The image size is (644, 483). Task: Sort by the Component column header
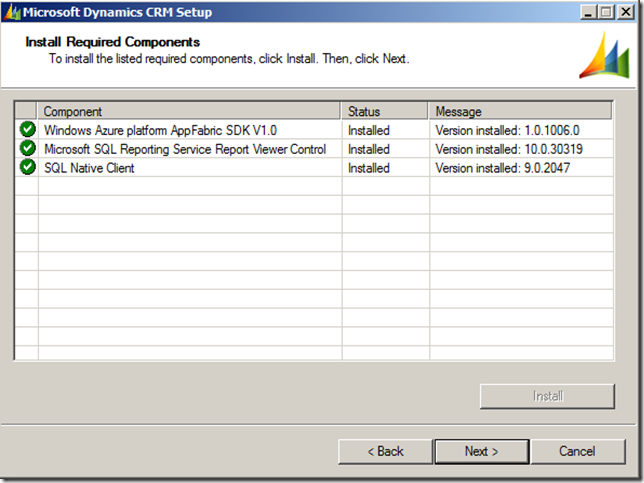pyautogui.click(x=190, y=112)
